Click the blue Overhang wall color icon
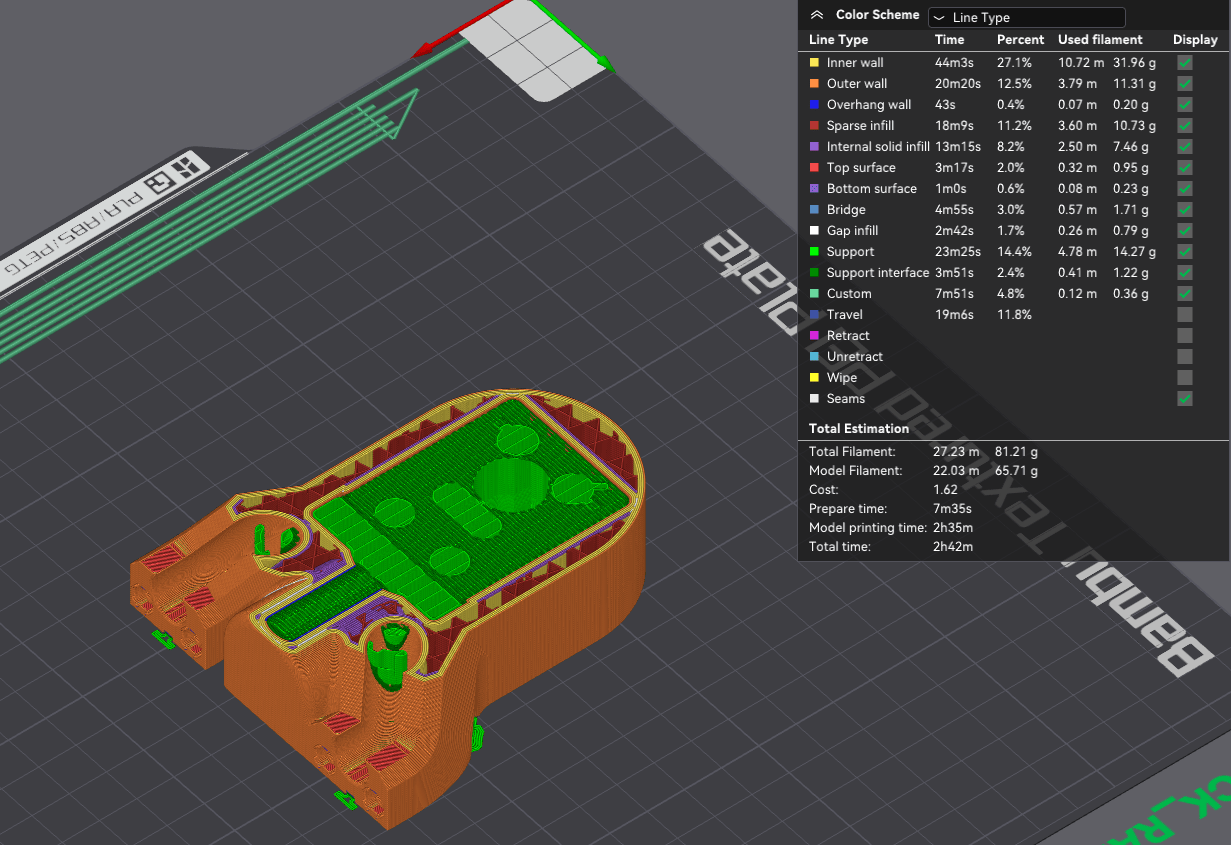Image resolution: width=1231 pixels, height=845 pixels. (814, 105)
